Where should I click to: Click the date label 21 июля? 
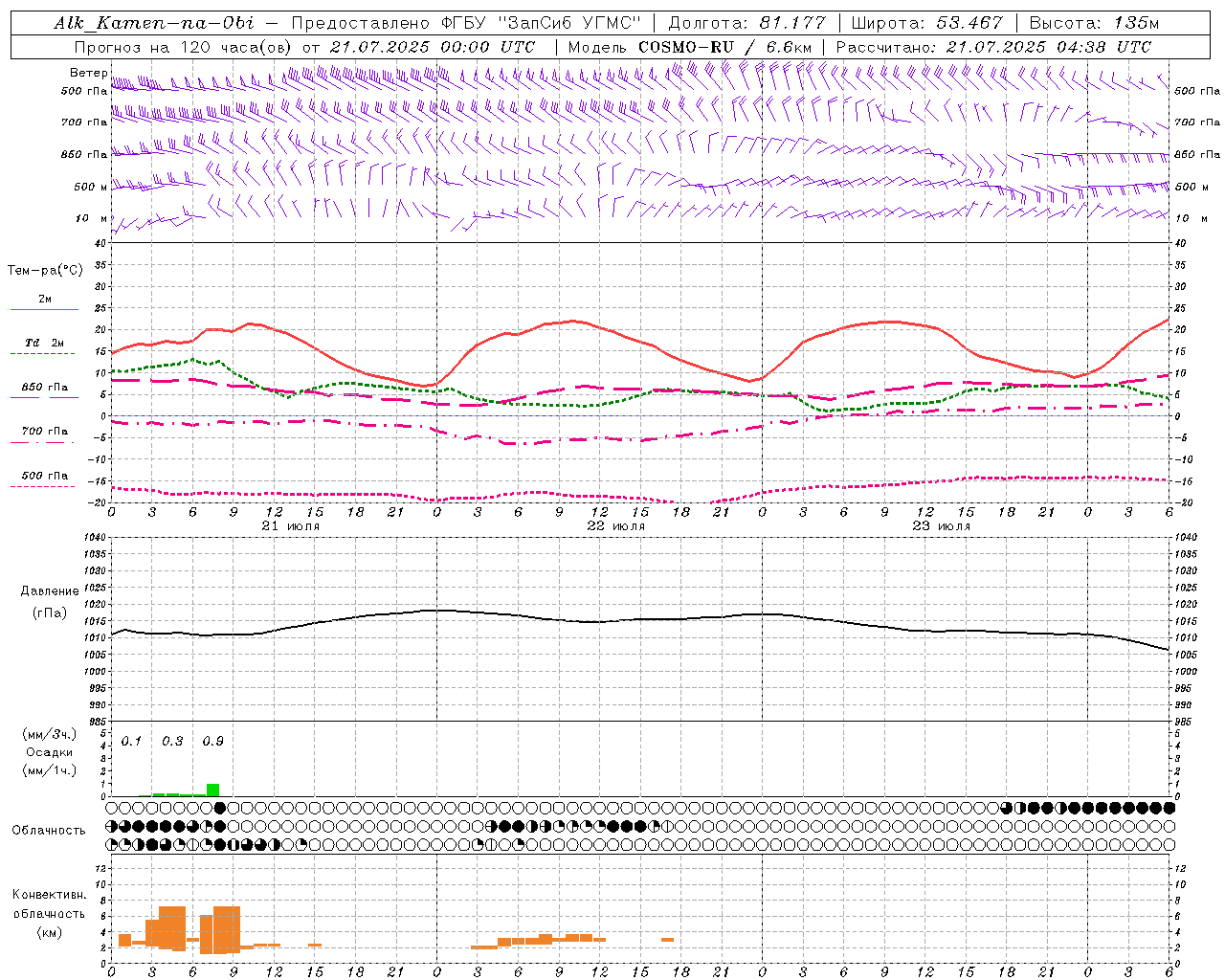291,526
